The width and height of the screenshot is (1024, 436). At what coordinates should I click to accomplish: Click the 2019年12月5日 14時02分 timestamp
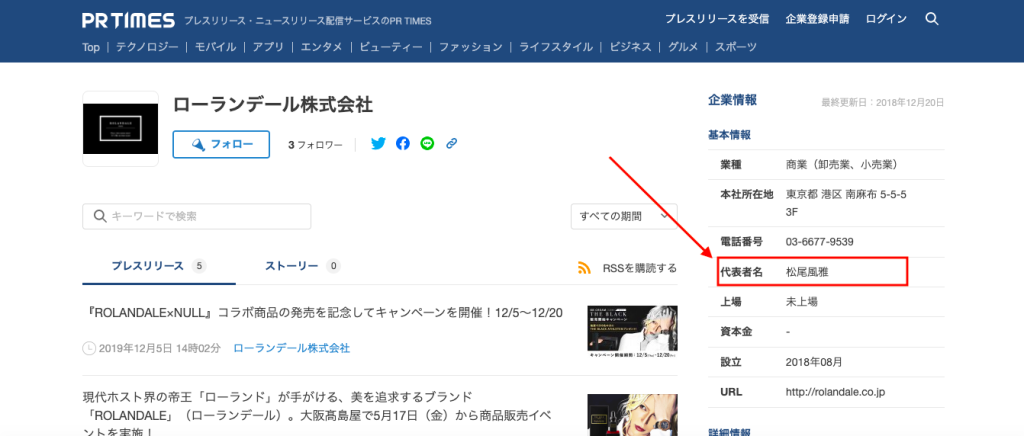pyautogui.click(x=160, y=349)
